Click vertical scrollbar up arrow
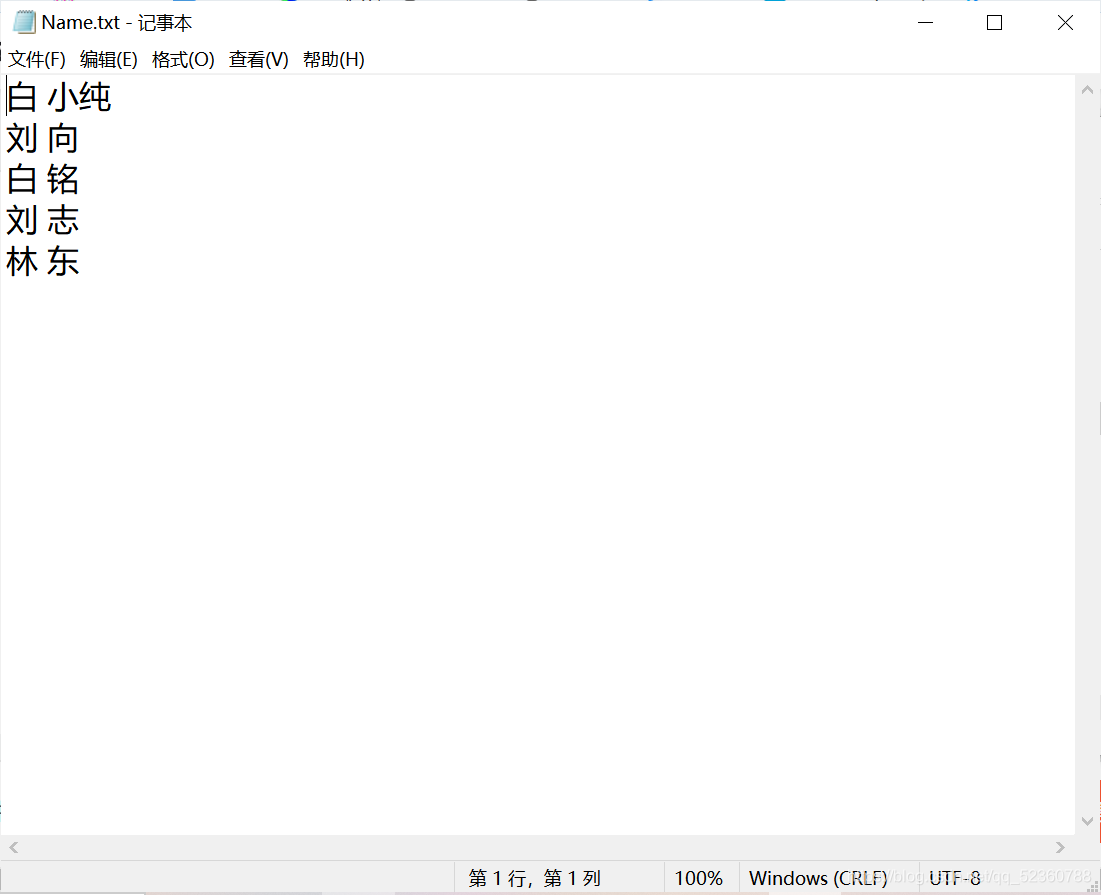 [x=1087, y=90]
